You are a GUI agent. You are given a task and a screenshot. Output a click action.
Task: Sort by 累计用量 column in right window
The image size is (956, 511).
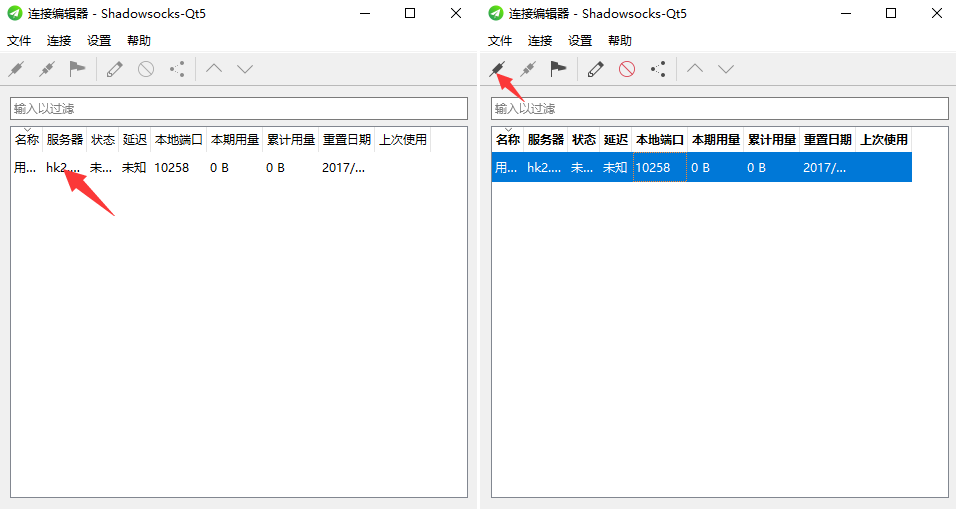[x=772, y=140]
